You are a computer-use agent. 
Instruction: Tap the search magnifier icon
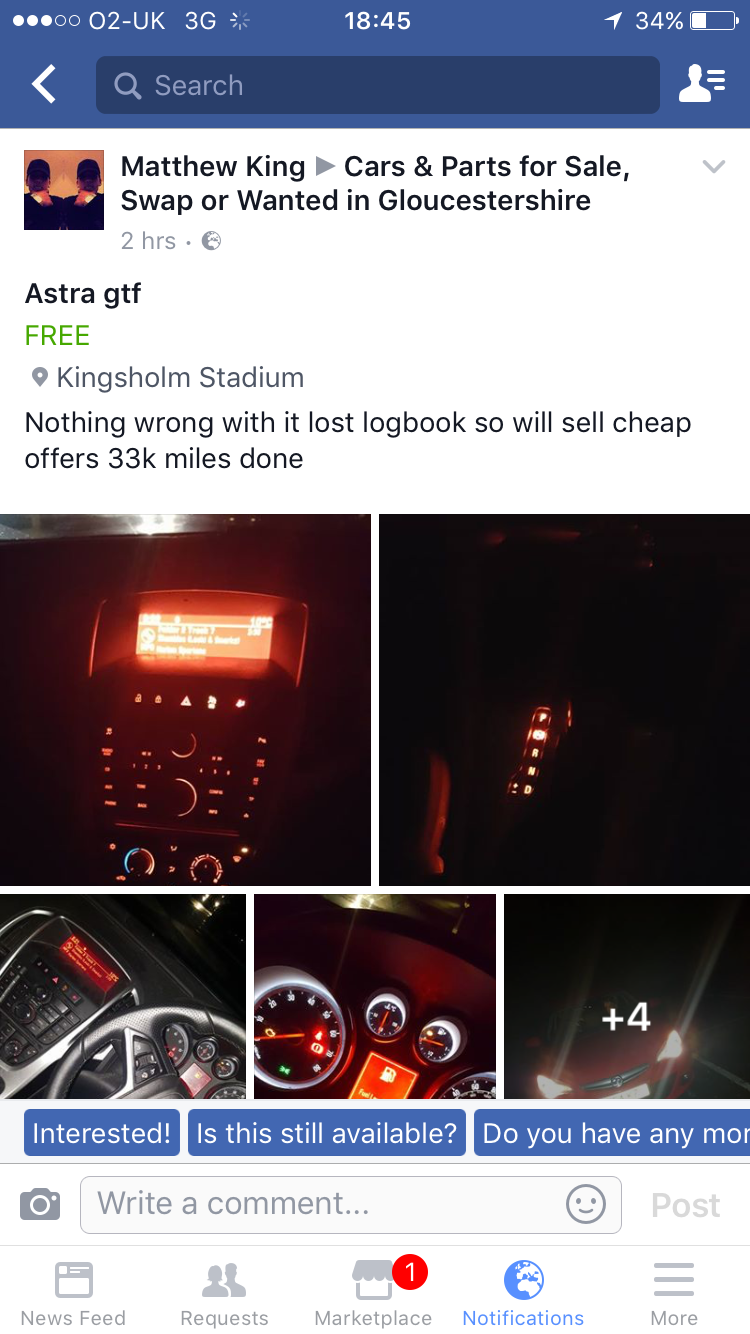pos(127,86)
